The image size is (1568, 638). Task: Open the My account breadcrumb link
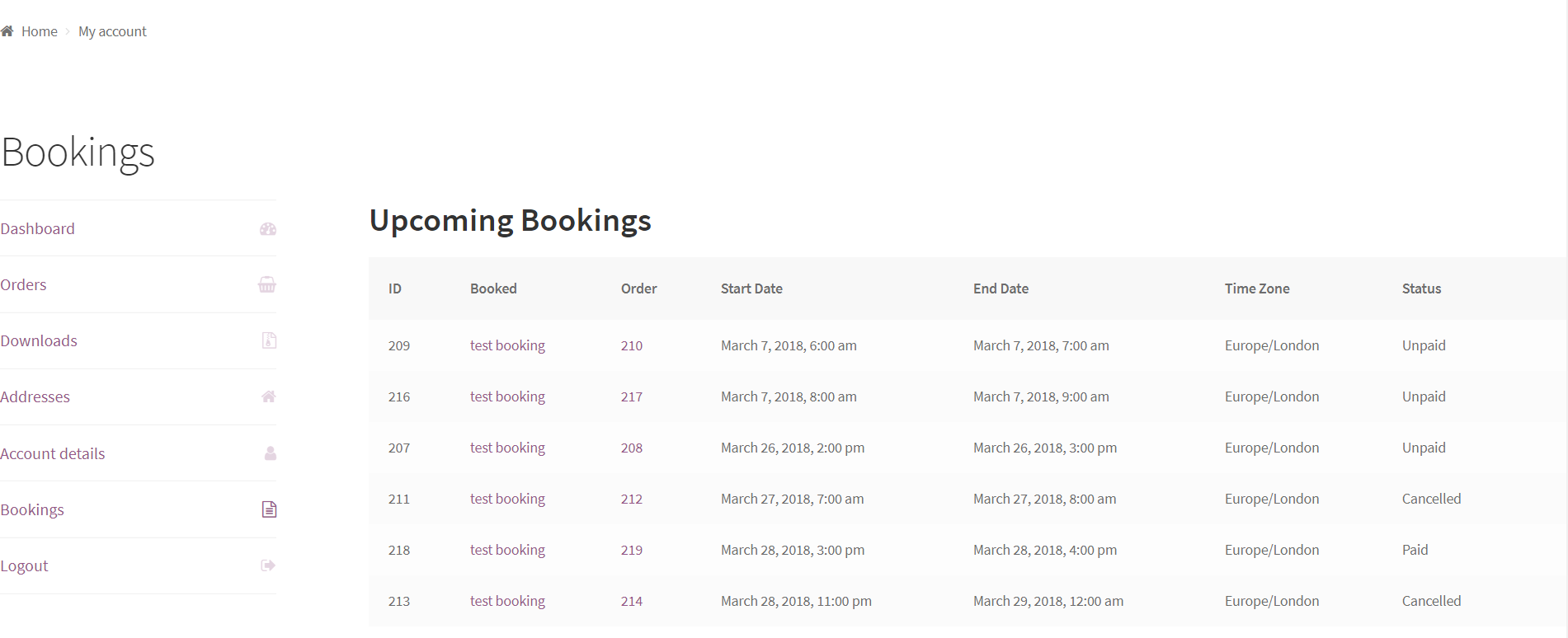click(x=112, y=31)
